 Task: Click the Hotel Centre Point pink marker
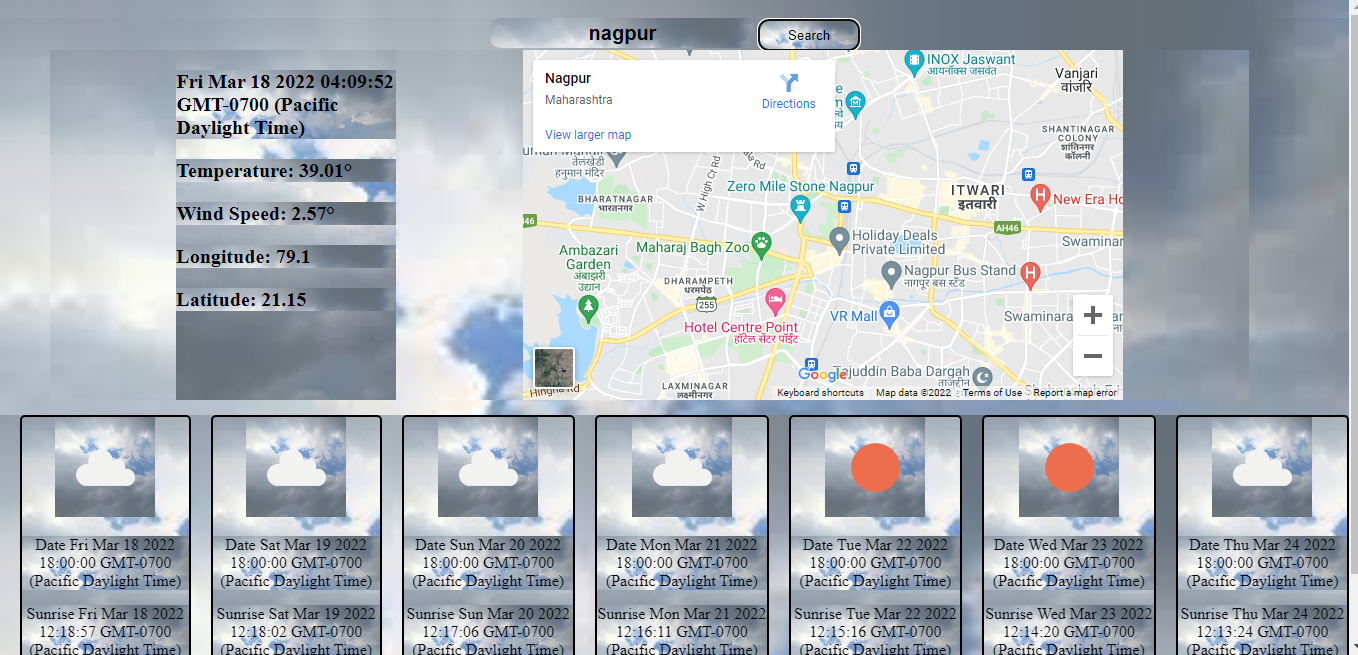775,300
